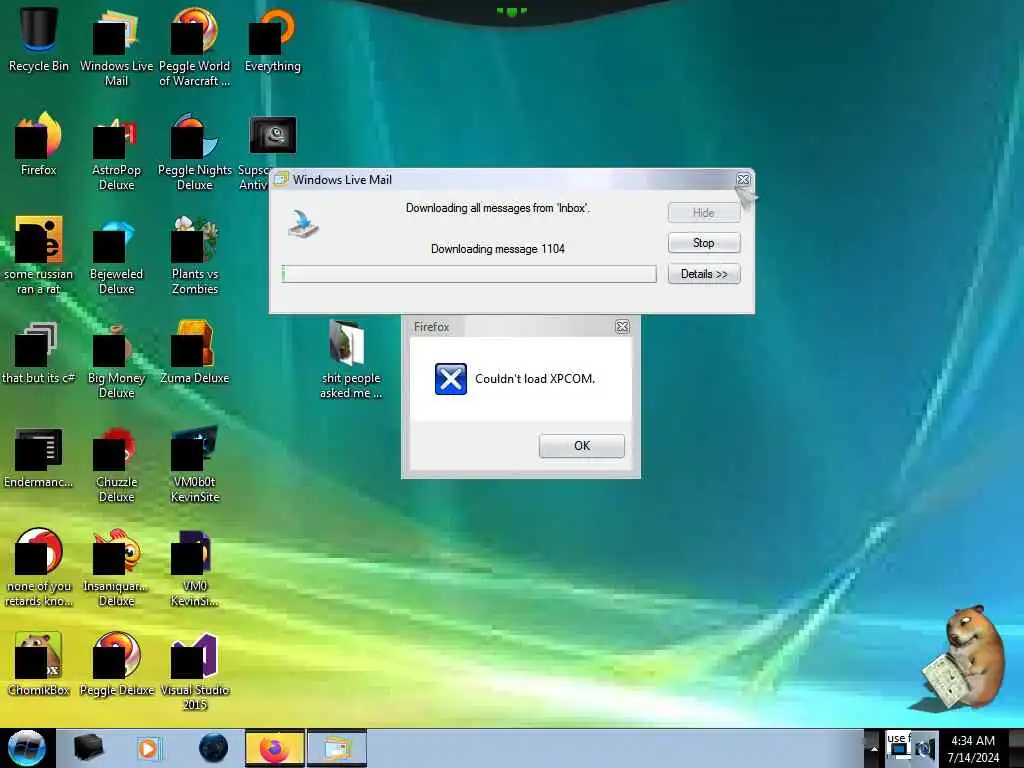
Task: Select the VM0 KevinSi... desktop icon
Action: point(195,568)
